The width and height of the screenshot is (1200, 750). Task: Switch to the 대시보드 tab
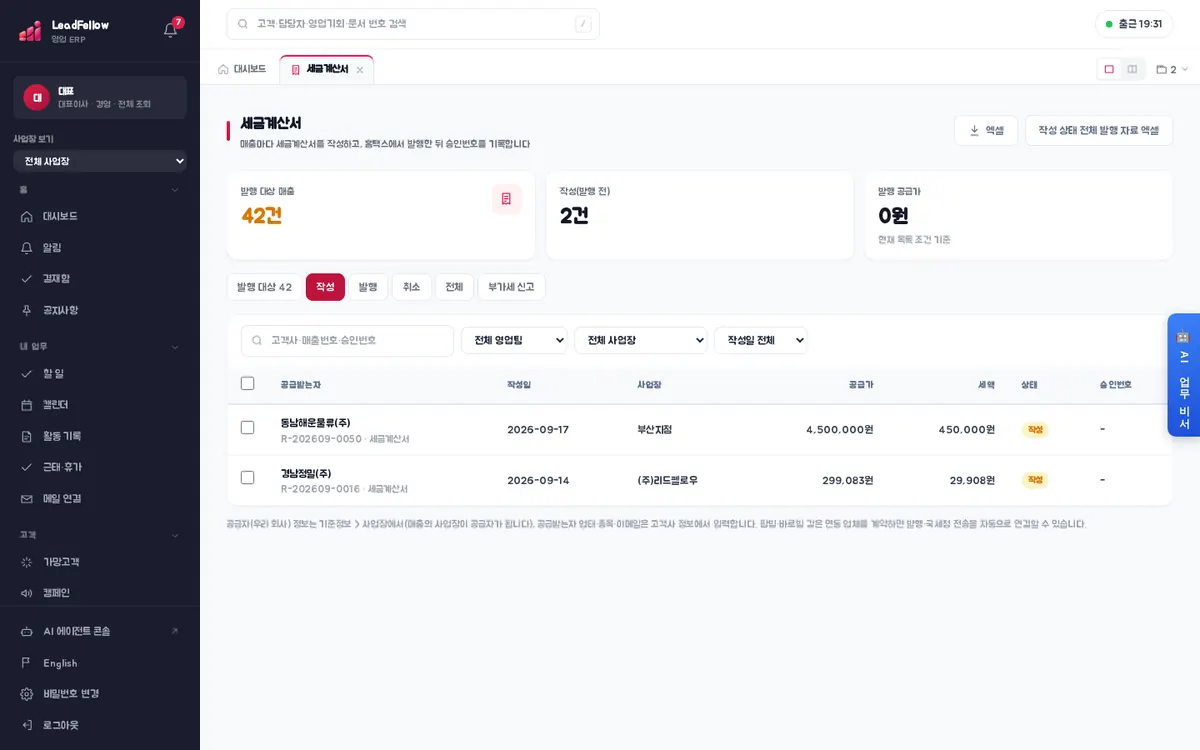point(242,69)
